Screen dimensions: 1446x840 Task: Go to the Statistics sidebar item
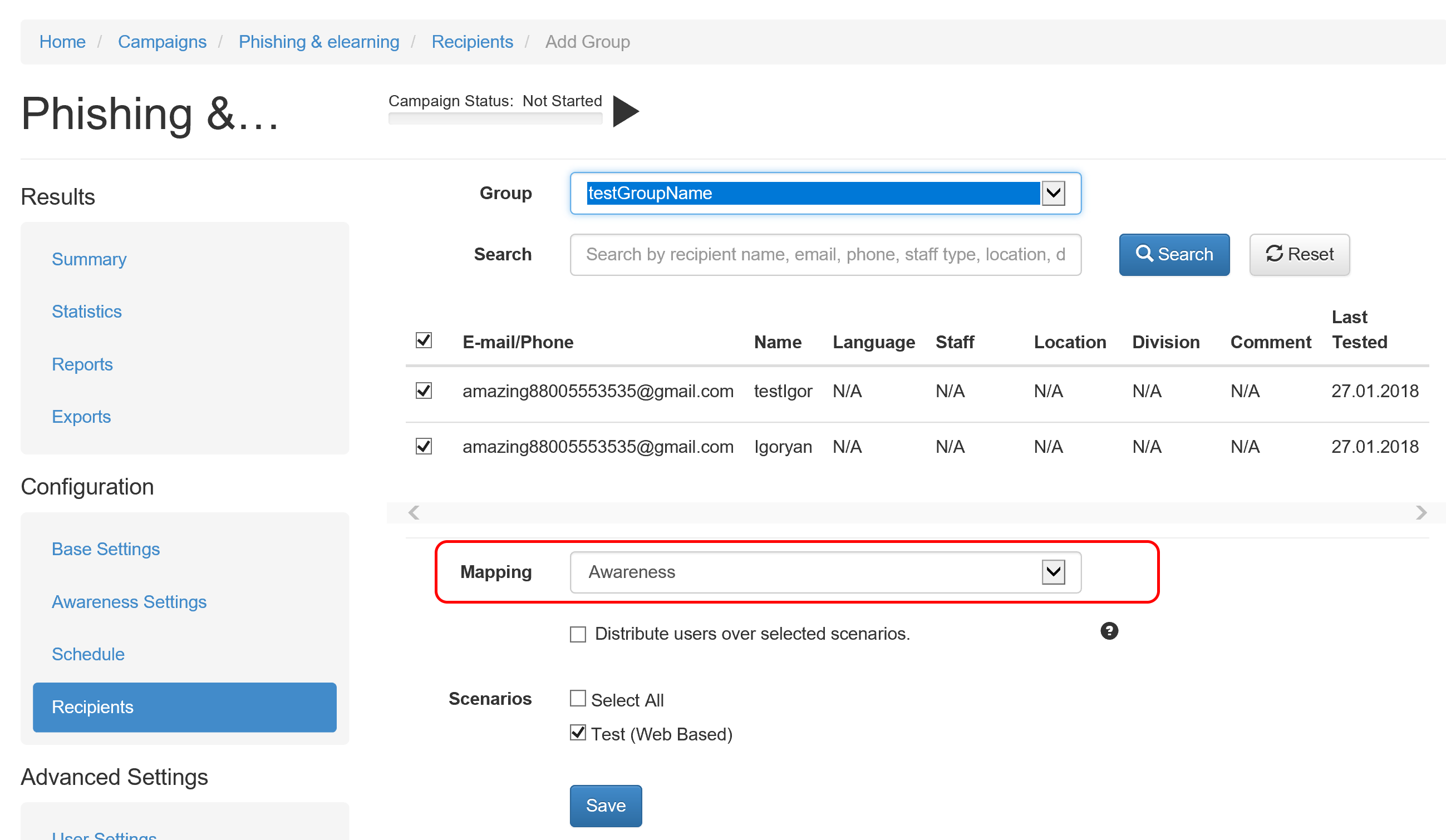87,312
